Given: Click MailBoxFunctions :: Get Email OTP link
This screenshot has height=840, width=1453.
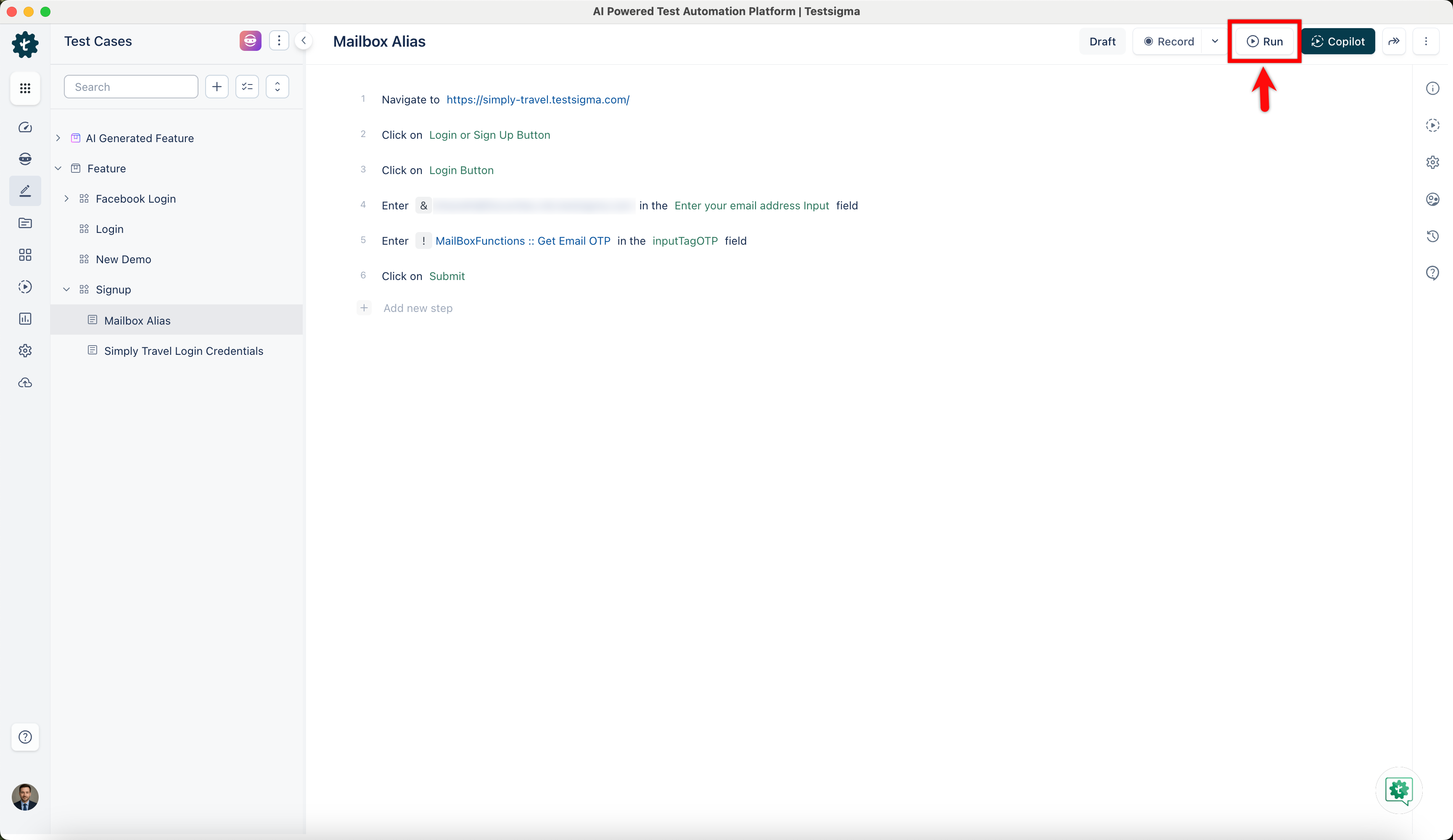Looking at the screenshot, I should tap(523, 241).
